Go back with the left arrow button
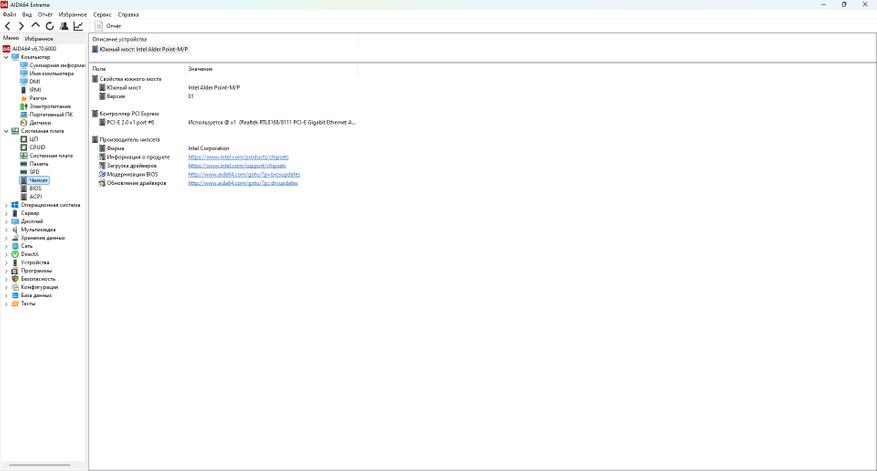 [x=7, y=26]
